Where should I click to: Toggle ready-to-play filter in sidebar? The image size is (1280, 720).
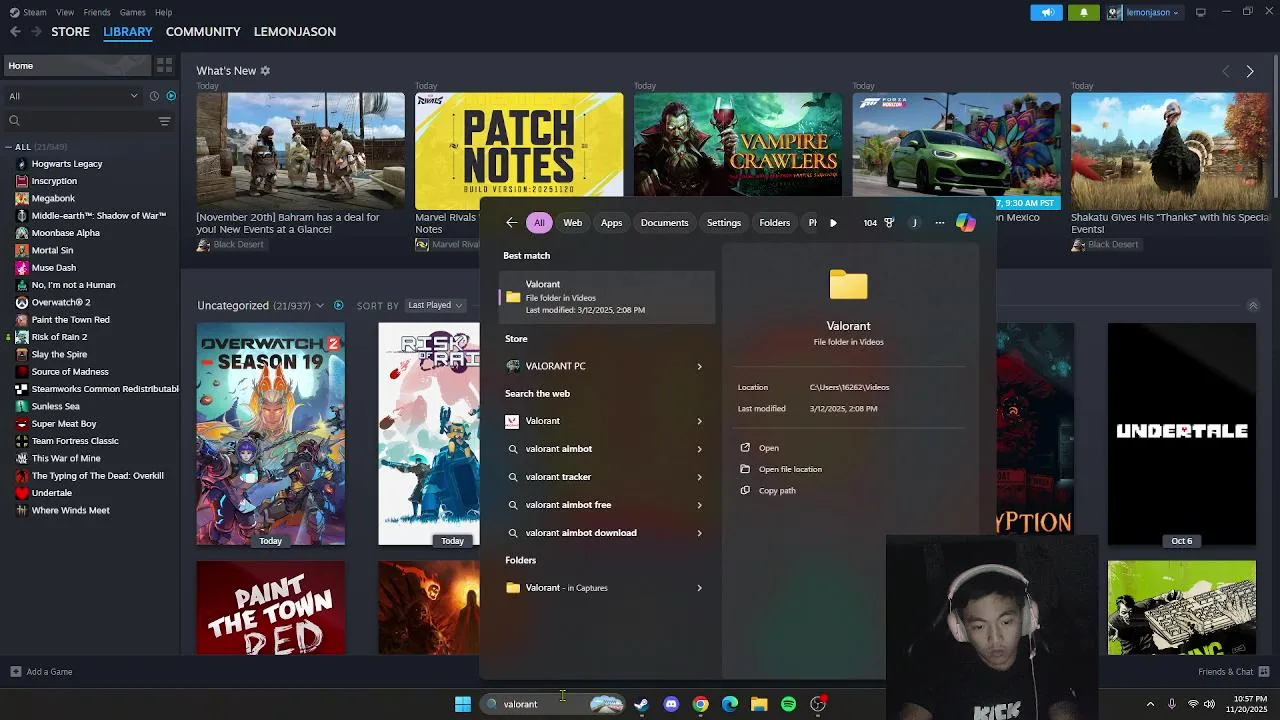coord(171,96)
